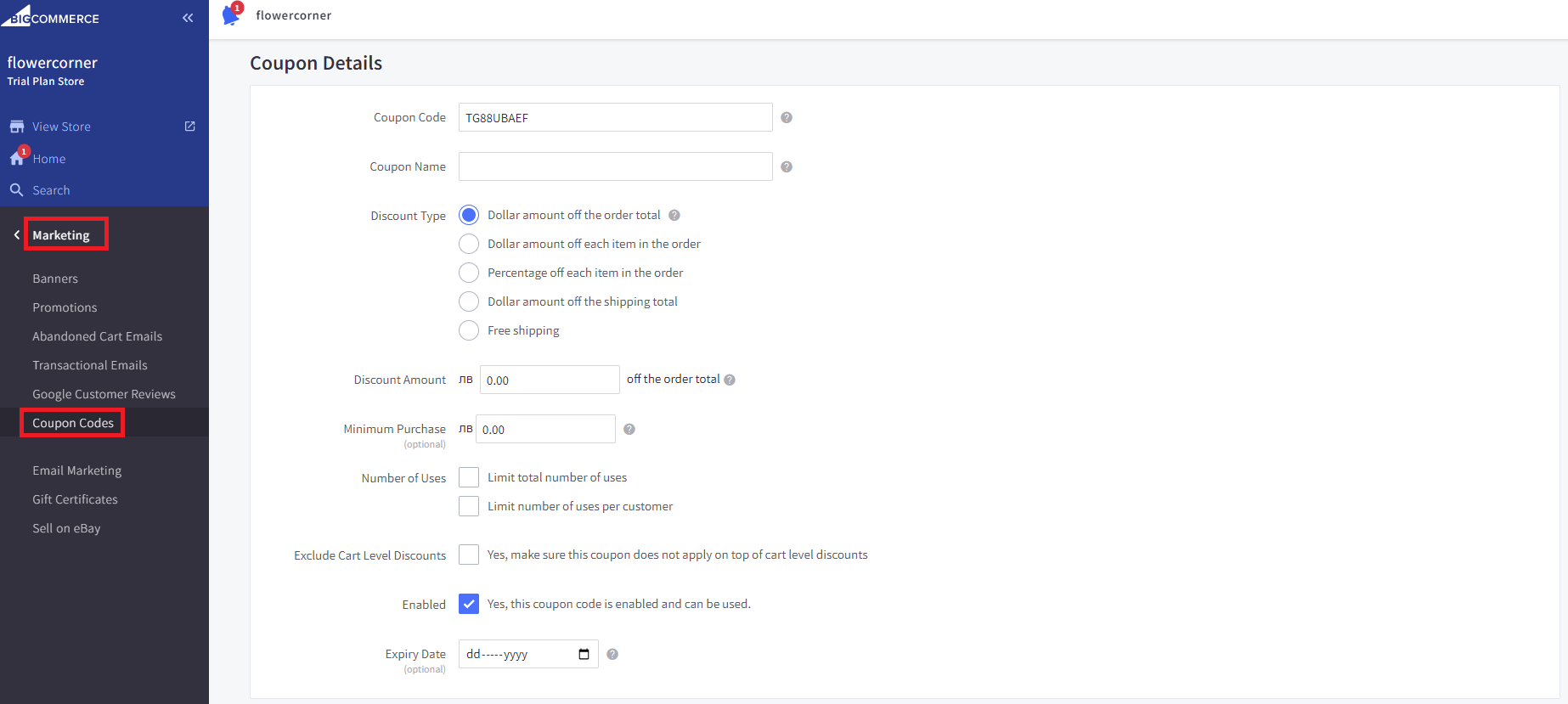The width and height of the screenshot is (1568, 704).
Task: Click the Home house icon
Action: (x=17, y=158)
